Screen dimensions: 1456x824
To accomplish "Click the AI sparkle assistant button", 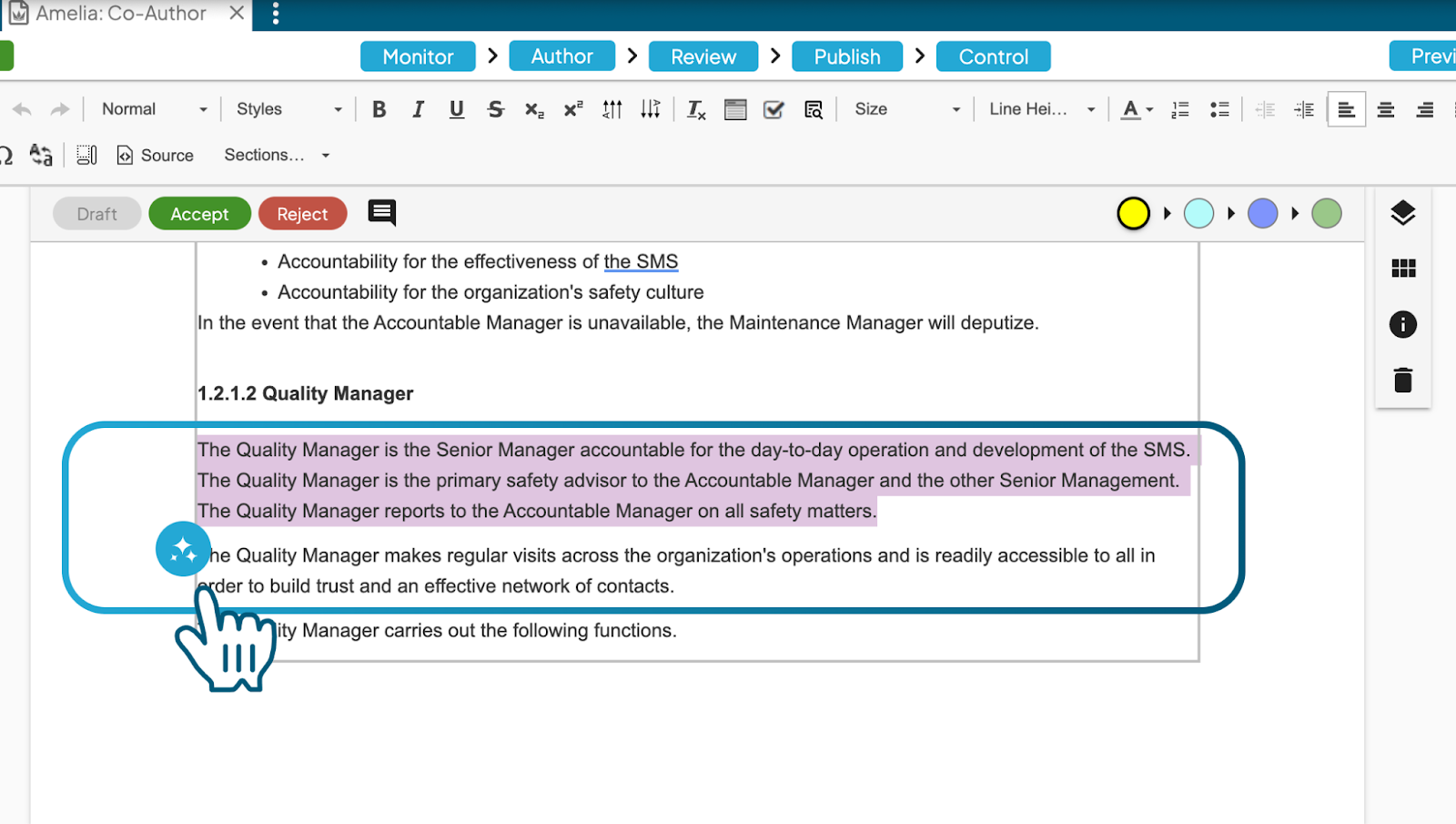I will pyautogui.click(x=183, y=549).
